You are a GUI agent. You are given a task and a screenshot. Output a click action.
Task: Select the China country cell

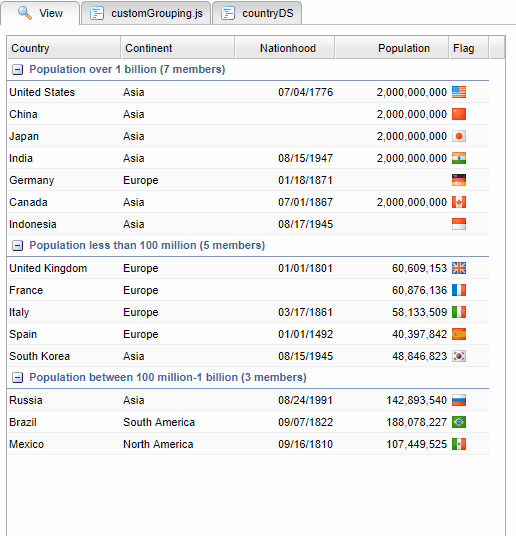tap(64, 114)
